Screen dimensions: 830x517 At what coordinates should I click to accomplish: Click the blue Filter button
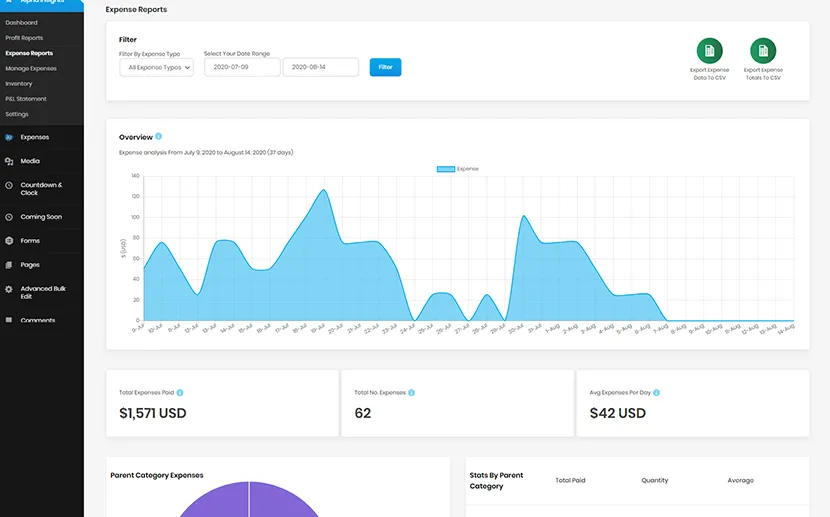pyautogui.click(x=385, y=67)
